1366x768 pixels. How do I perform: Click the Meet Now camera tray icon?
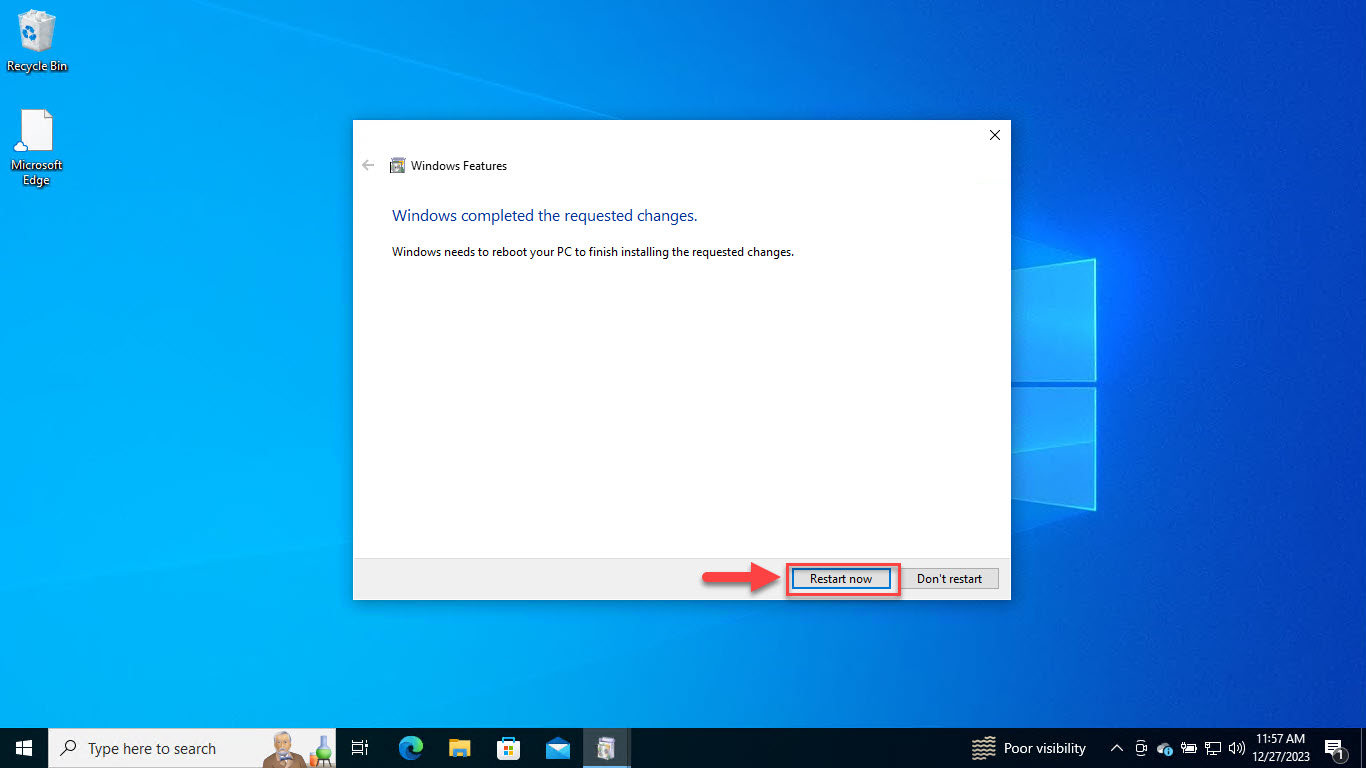tap(1140, 748)
